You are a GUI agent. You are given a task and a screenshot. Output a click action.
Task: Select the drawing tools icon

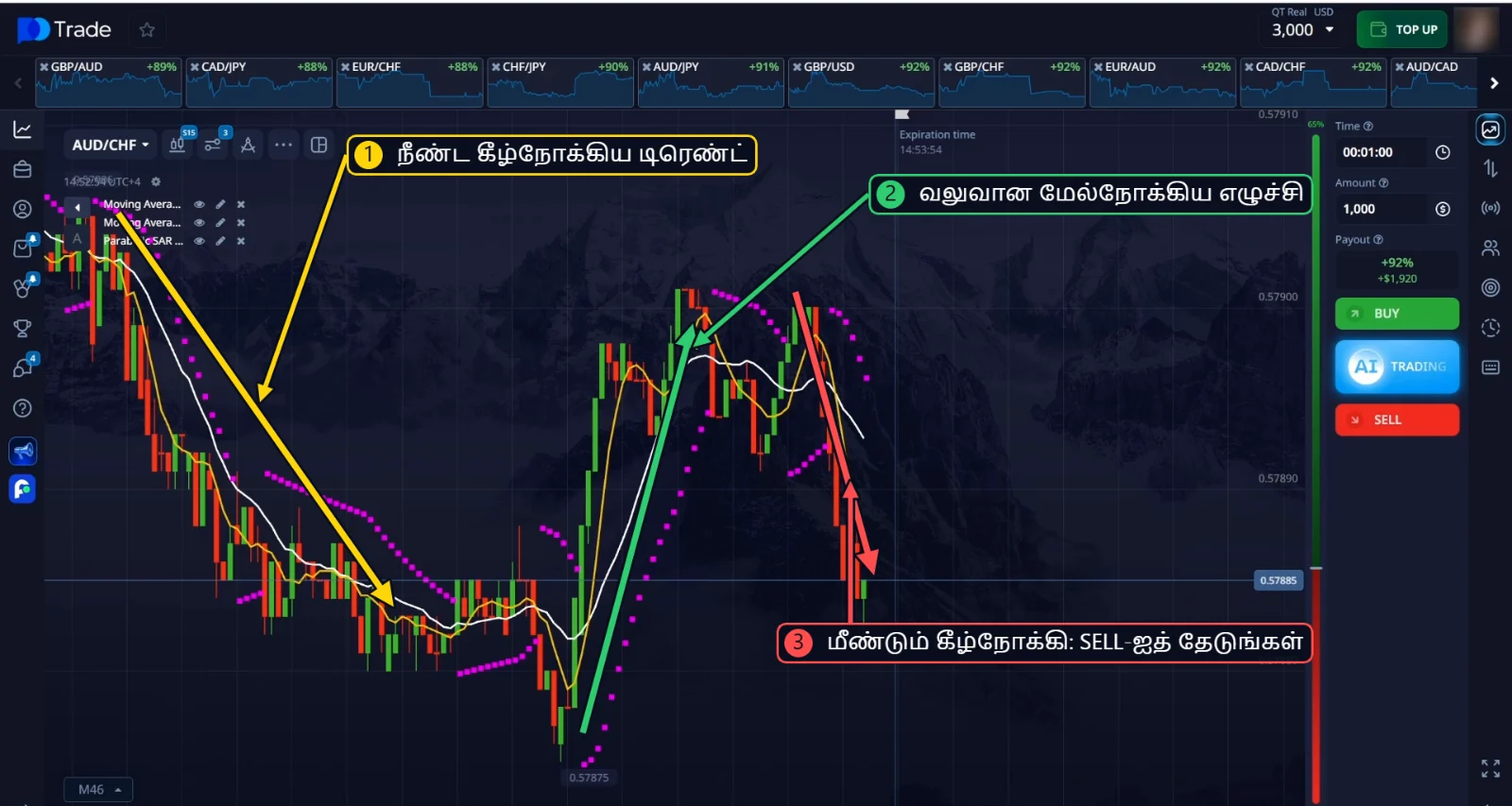click(248, 145)
